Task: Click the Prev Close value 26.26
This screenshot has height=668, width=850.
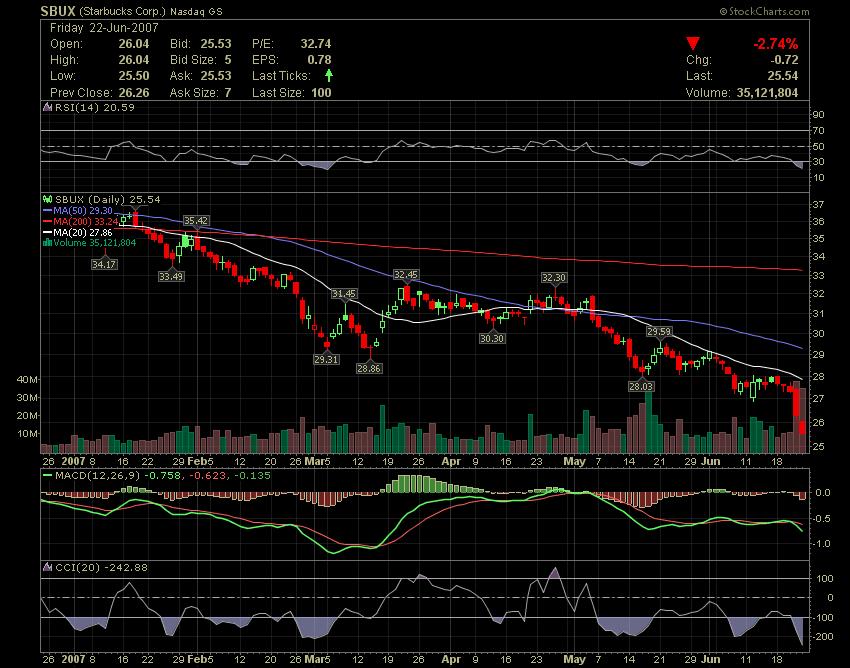Action: pos(134,93)
